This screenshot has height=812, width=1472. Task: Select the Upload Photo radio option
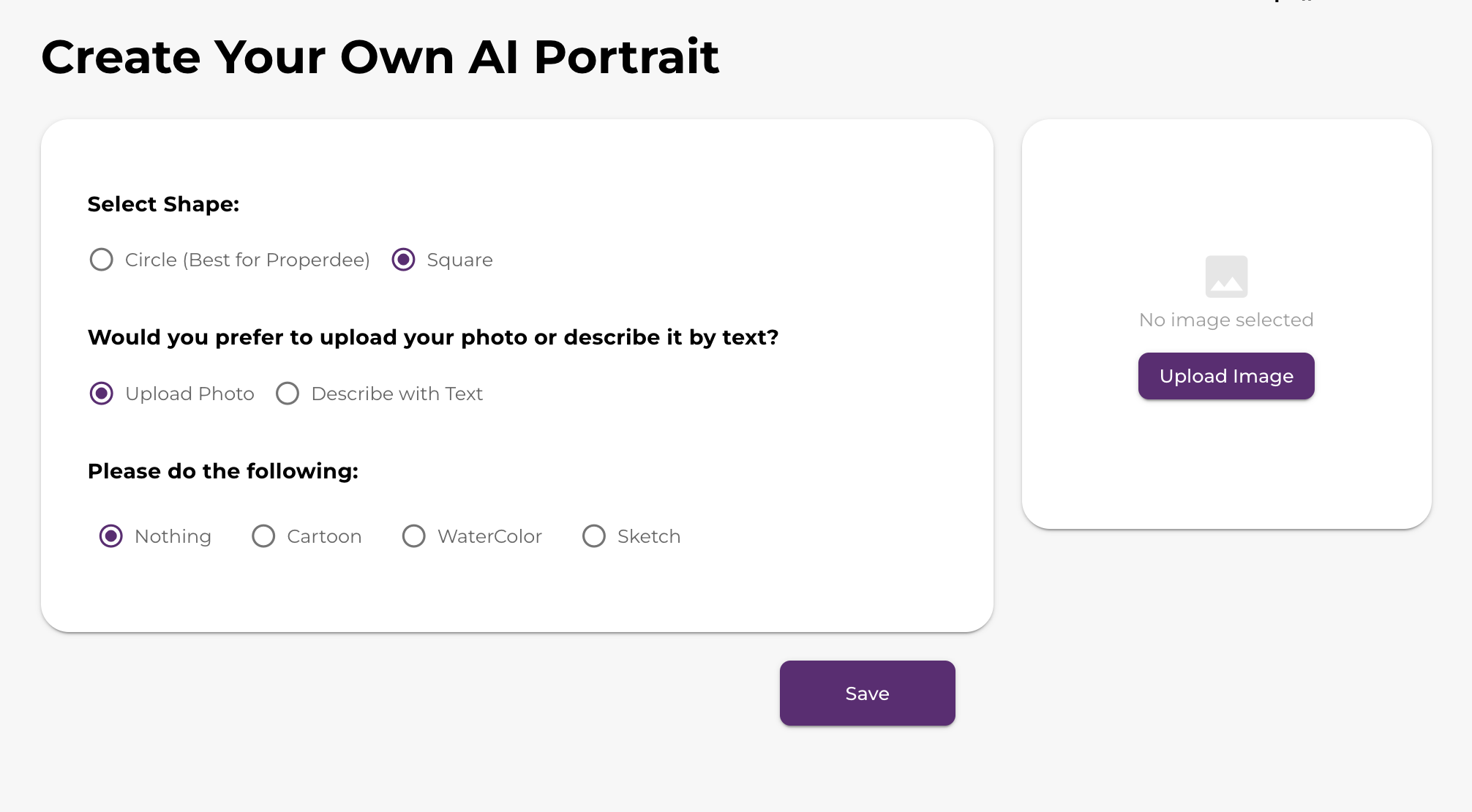[102, 394]
